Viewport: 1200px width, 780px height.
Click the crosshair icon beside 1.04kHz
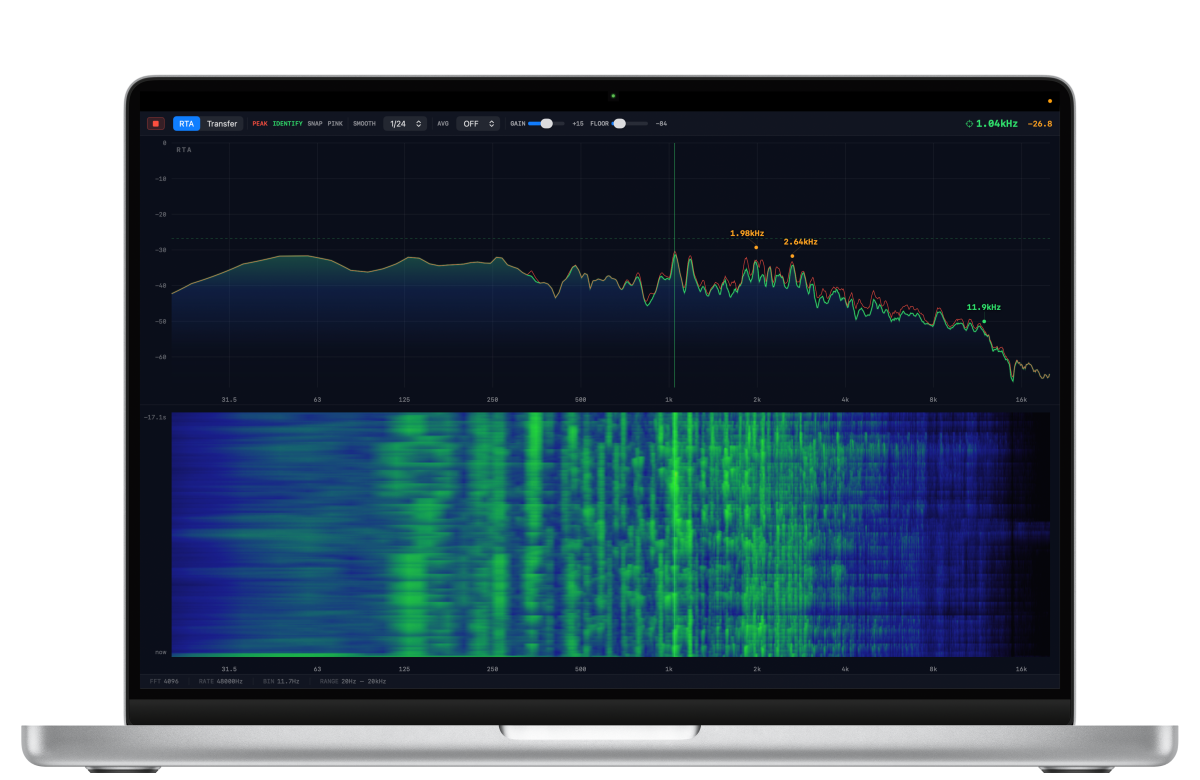(968, 124)
